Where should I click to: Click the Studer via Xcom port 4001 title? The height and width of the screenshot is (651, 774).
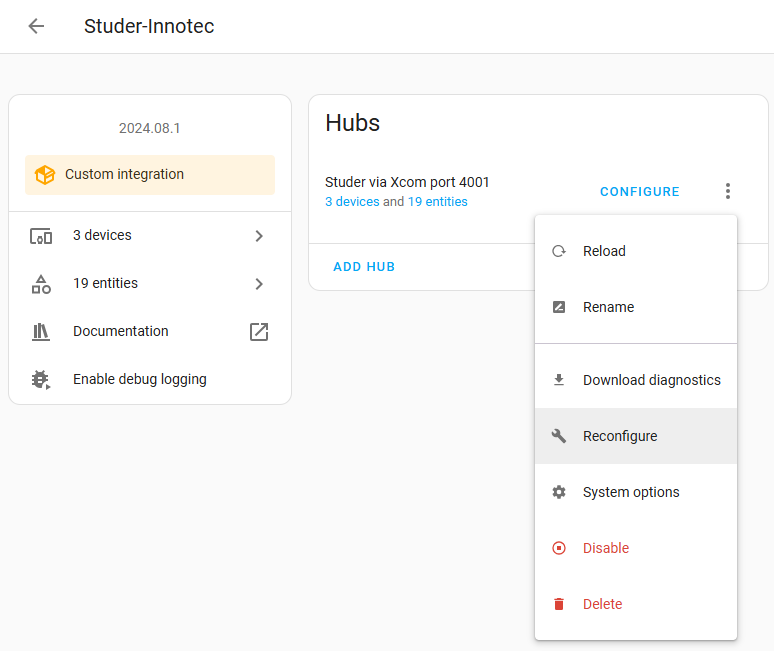coord(407,182)
